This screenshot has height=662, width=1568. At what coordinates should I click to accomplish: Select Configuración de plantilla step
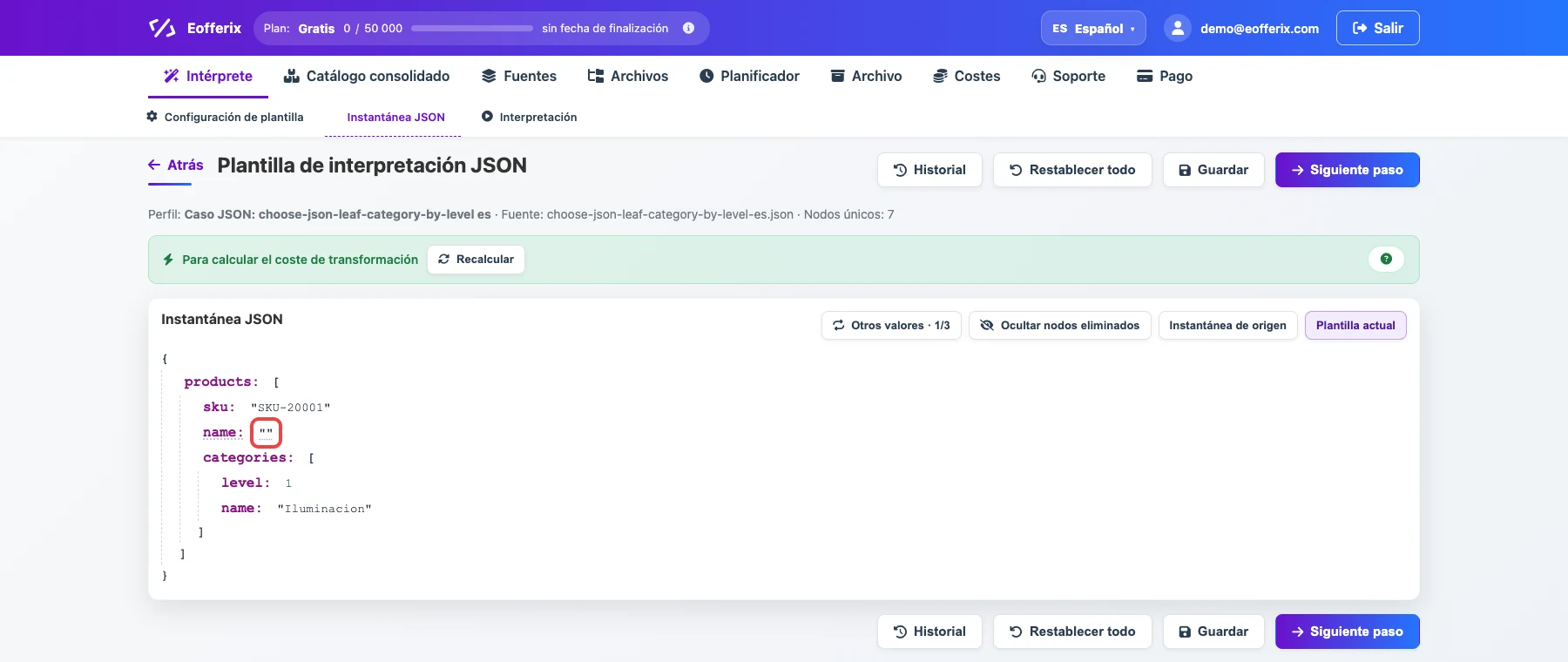pos(226,117)
